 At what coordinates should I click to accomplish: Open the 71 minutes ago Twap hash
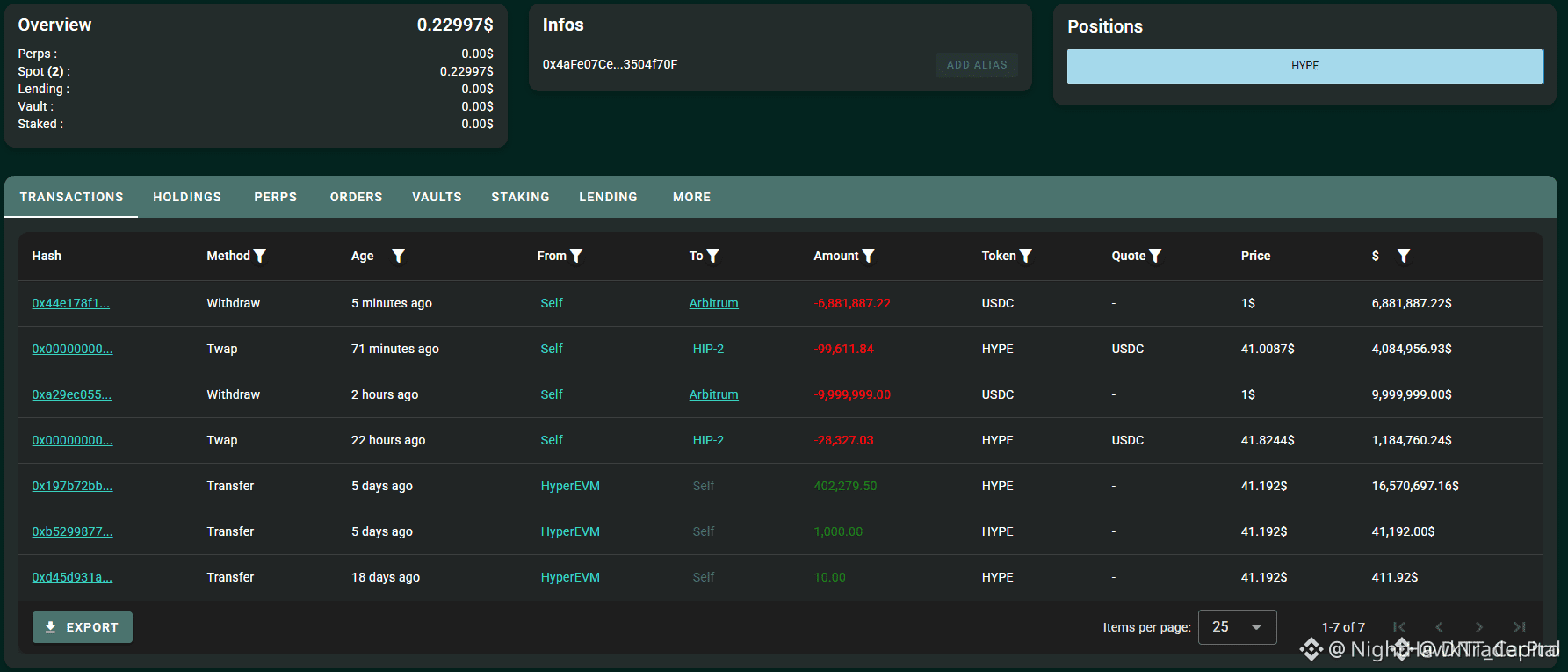72,349
